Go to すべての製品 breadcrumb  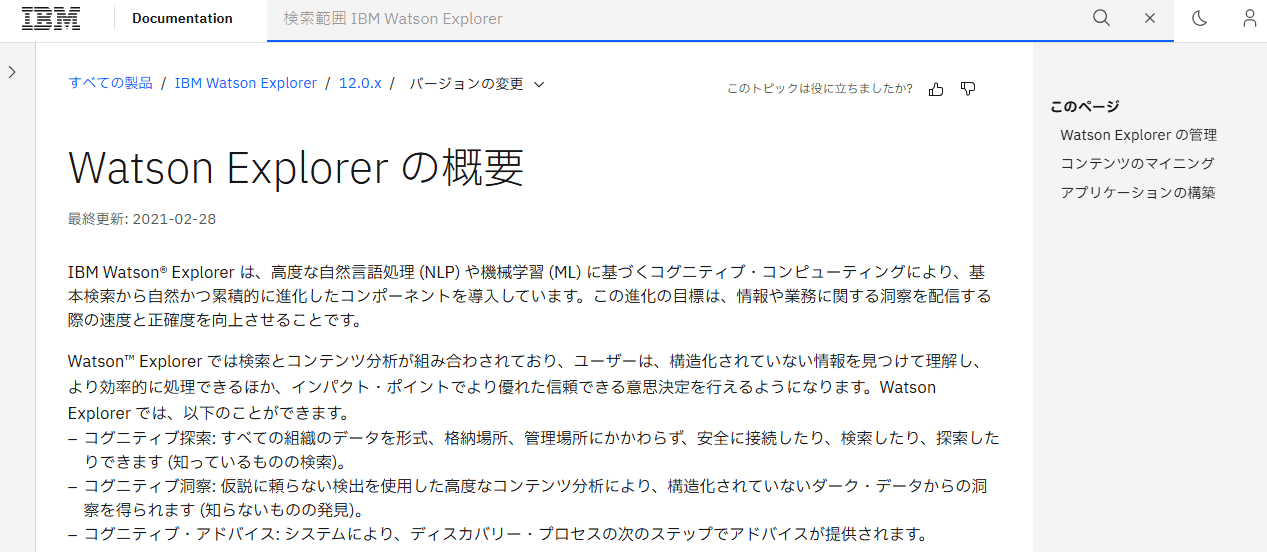[x=111, y=83]
